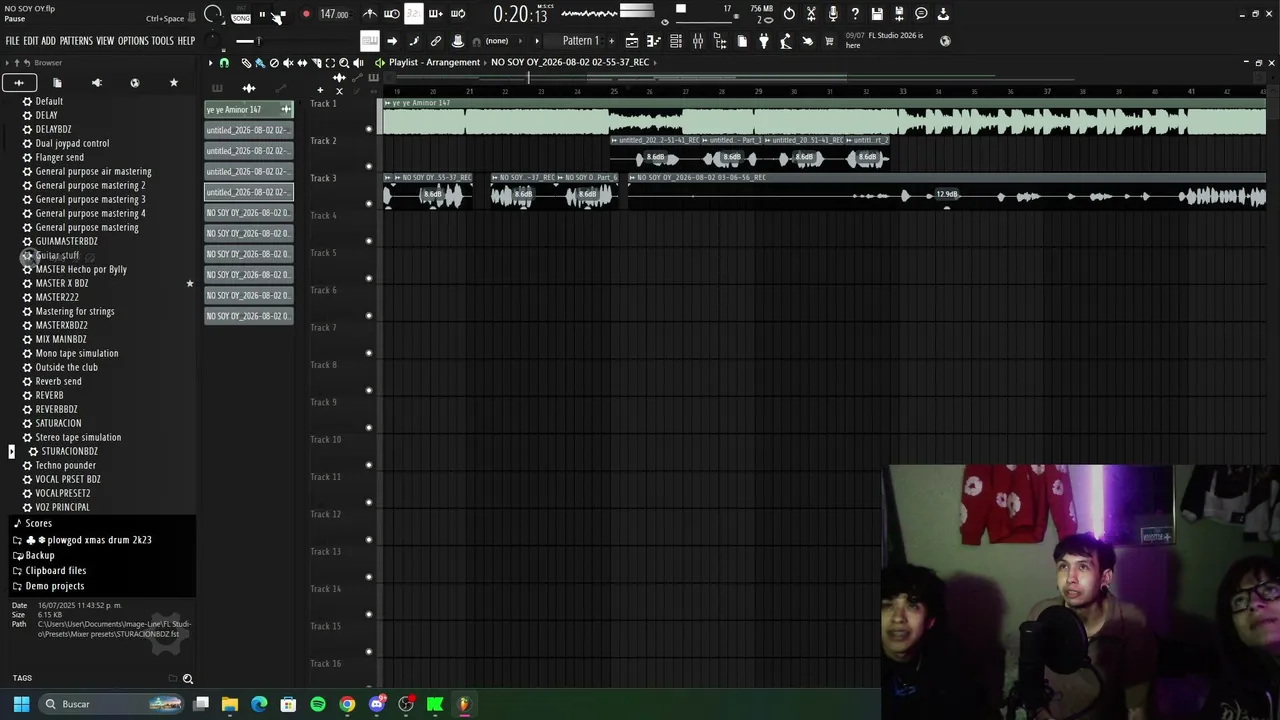Toggle blend overdub recording
The width and height of the screenshot is (1280, 720).
(436, 14)
